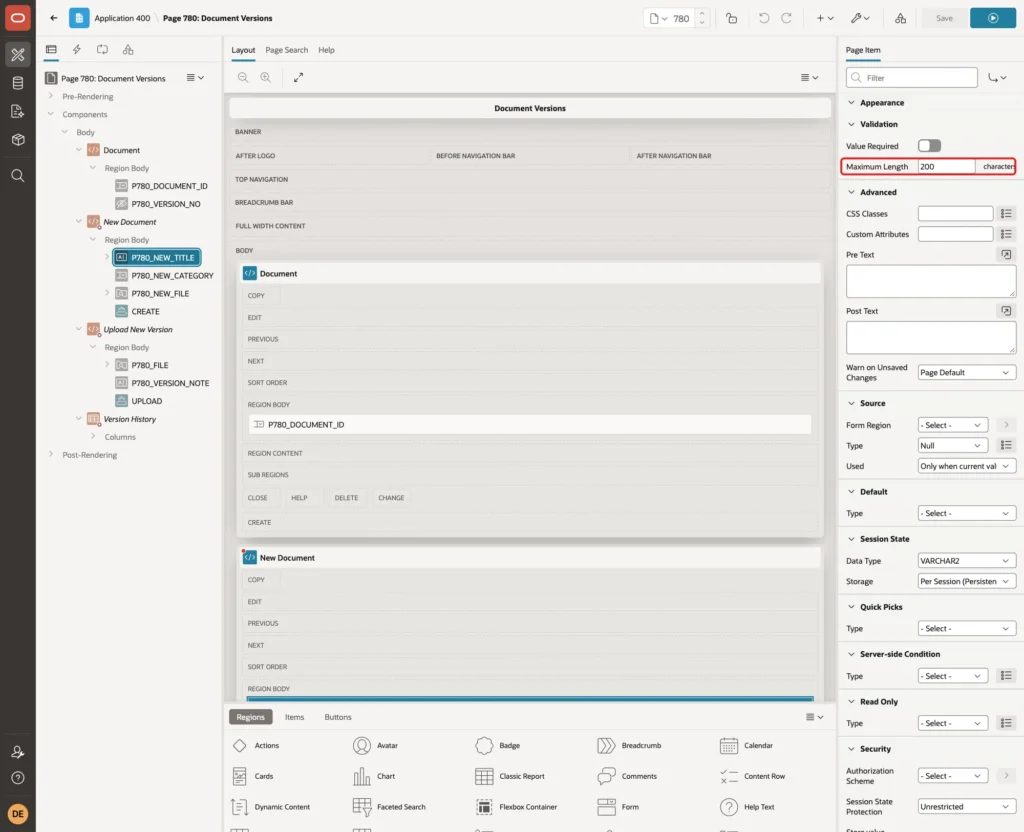Screen dimensions: 1024x832
Task: Click the Run Page play button
Action: coord(992,18)
